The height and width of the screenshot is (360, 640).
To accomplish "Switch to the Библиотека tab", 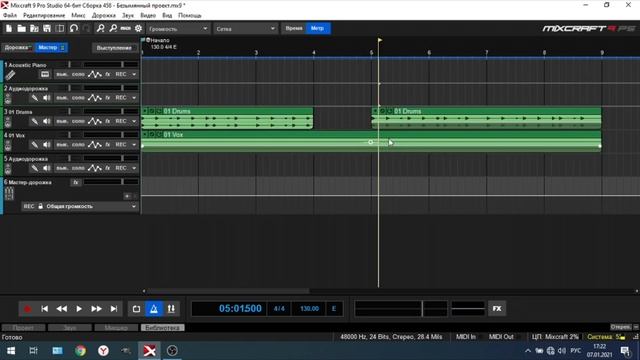I will 162,328.
